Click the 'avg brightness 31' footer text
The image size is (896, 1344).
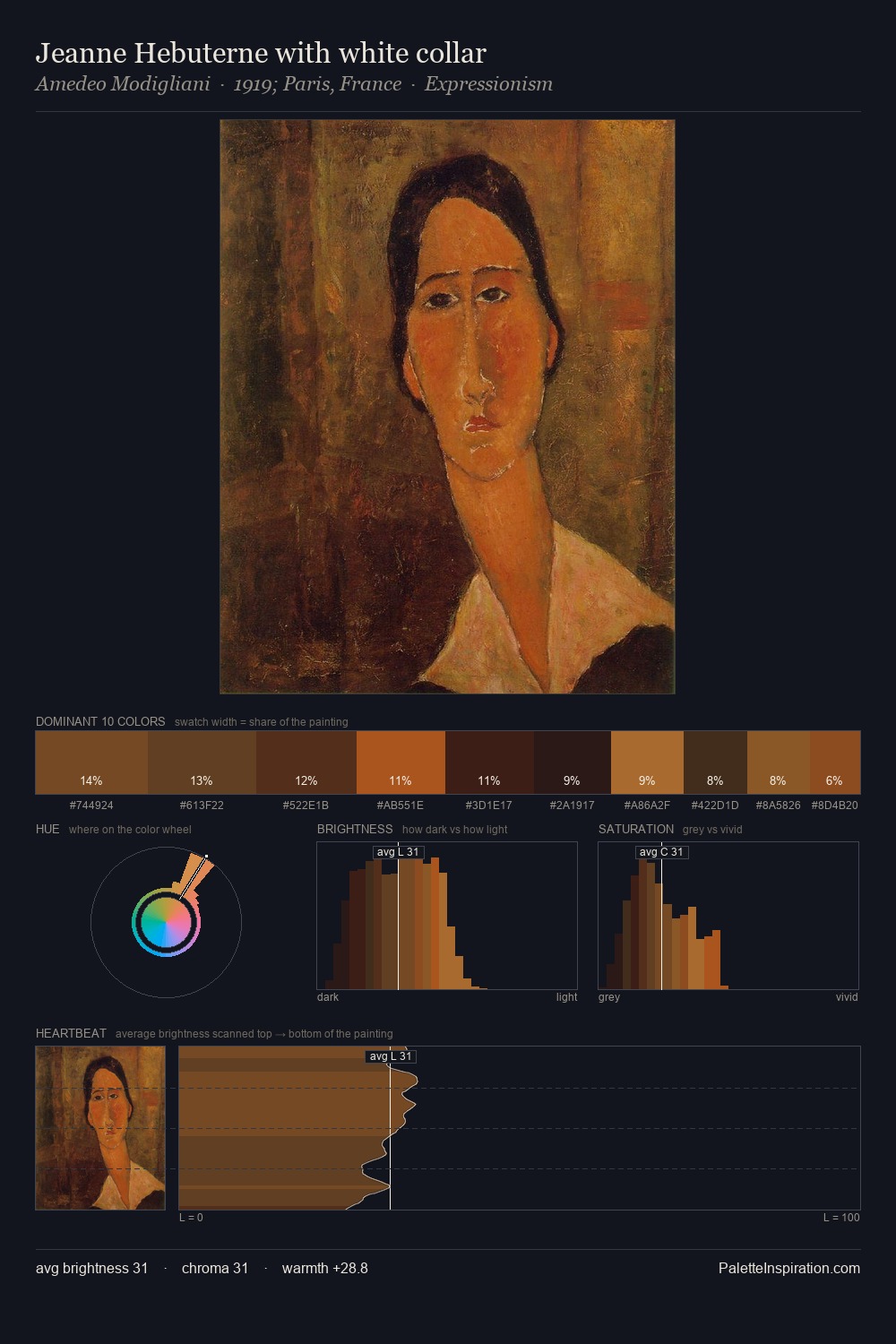(x=91, y=1268)
